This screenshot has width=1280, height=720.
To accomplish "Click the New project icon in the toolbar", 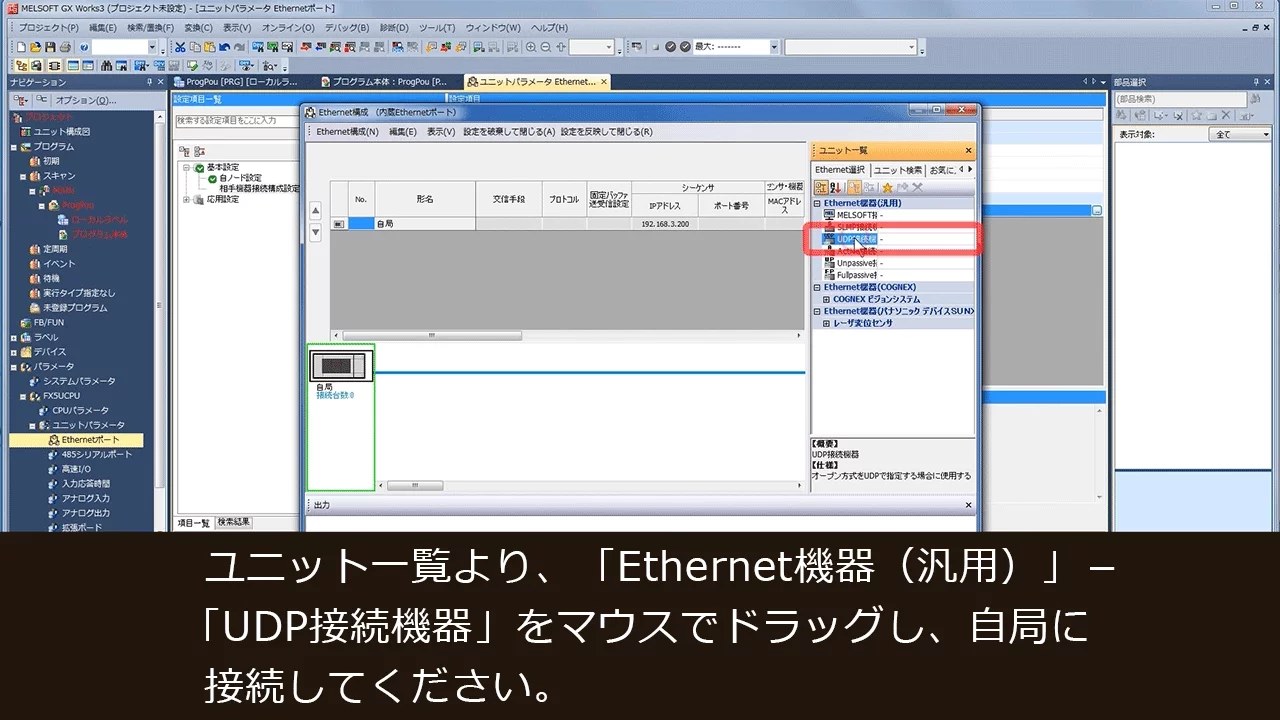I will pyautogui.click(x=22, y=47).
